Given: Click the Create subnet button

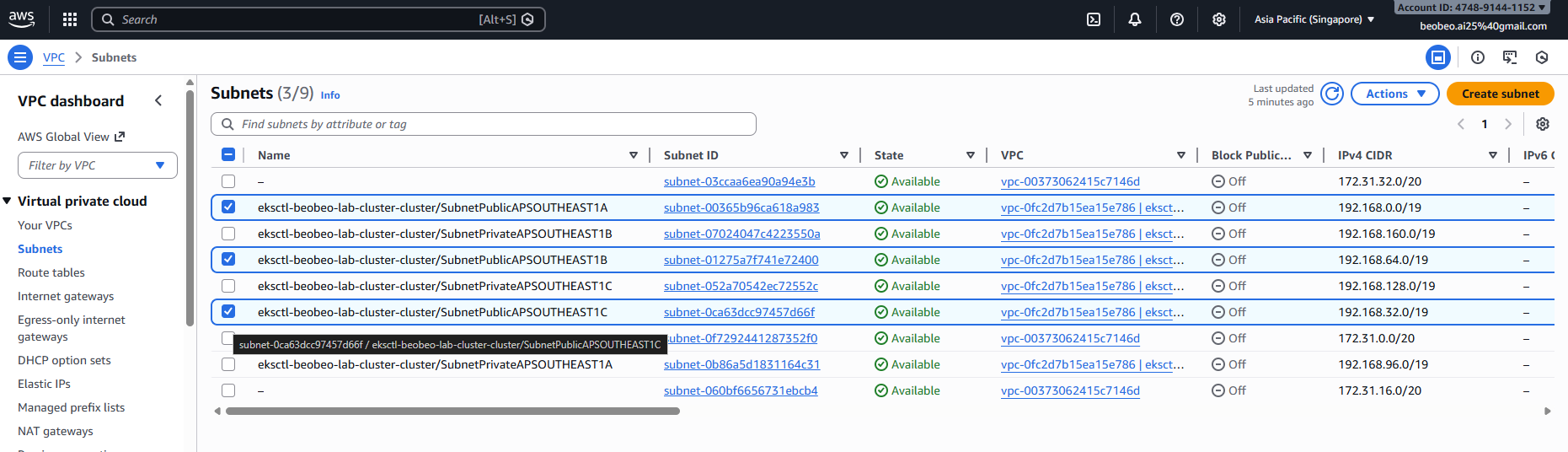Looking at the screenshot, I should [x=1500, y=94].
